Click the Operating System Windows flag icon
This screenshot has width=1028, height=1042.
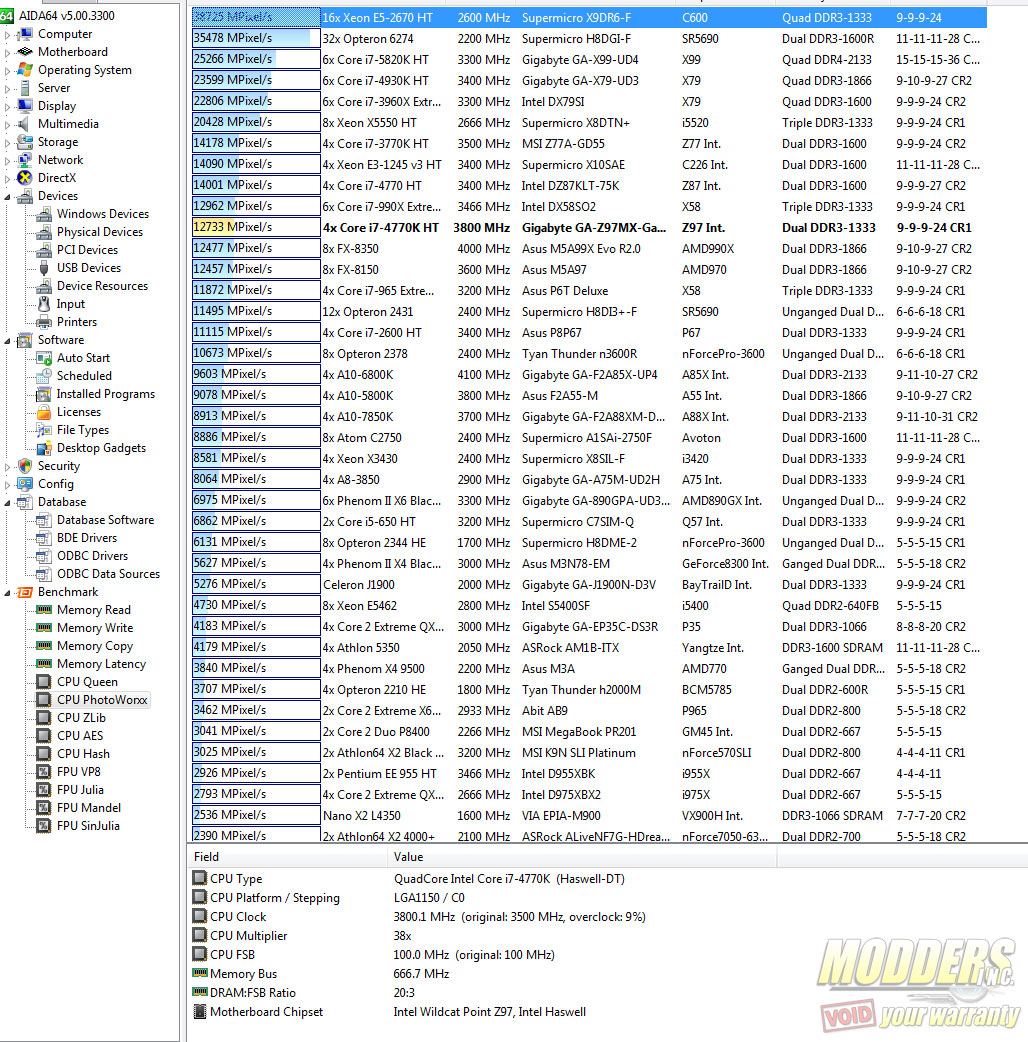[x=25, y=70]
